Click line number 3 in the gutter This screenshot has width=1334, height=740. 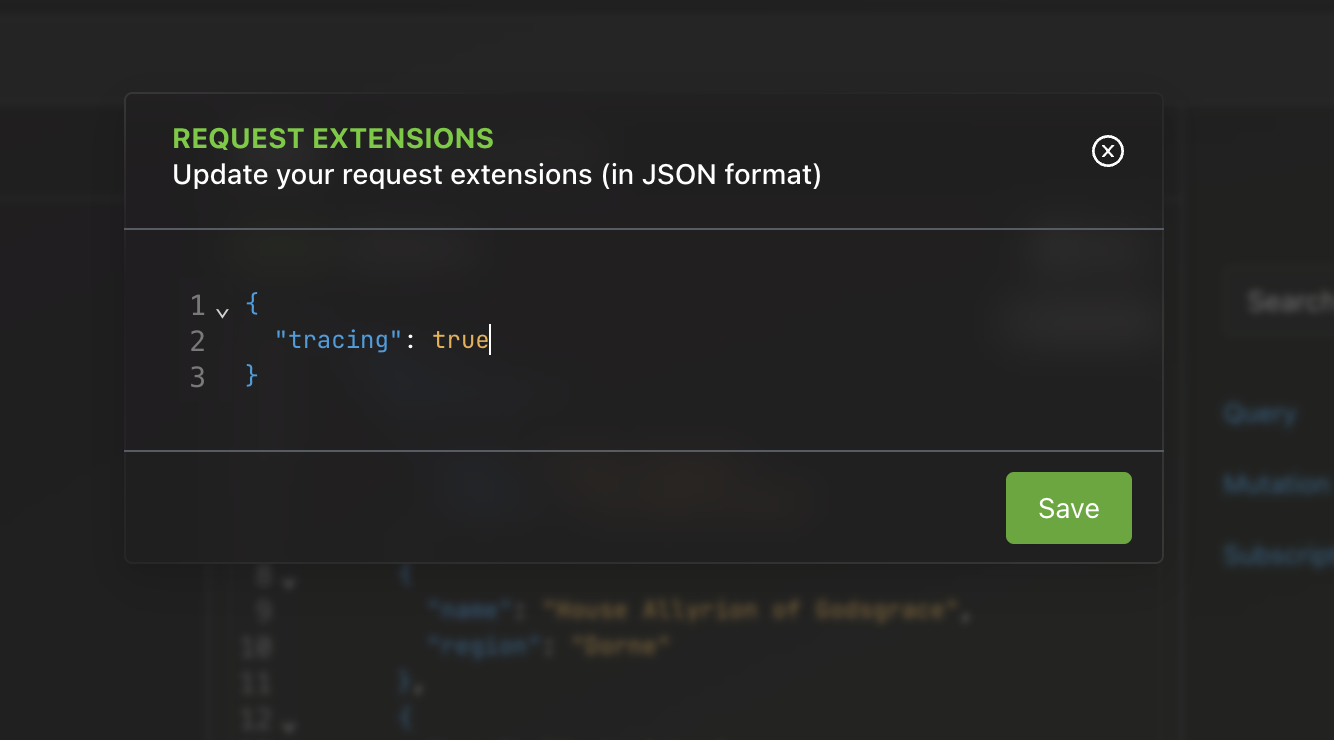197,377
